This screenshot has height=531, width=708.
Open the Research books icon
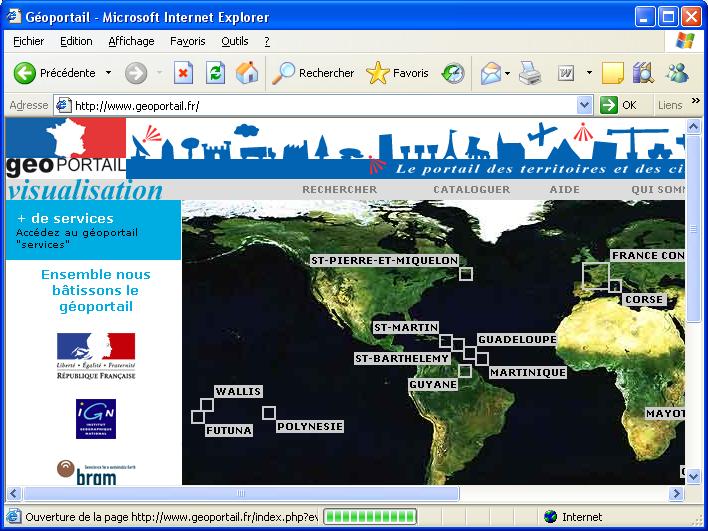[x=643, y=73]
